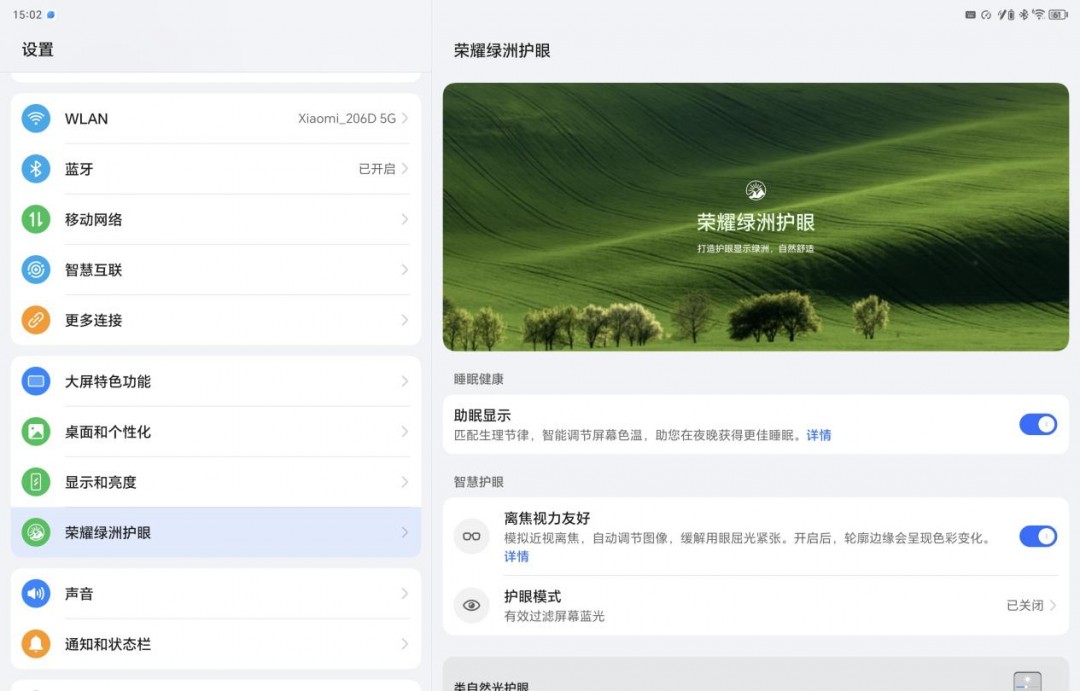Screen dimensions: 1080x691
Task: Select 显示和亮度 in settings list
Action: click(x=216, y=482)
